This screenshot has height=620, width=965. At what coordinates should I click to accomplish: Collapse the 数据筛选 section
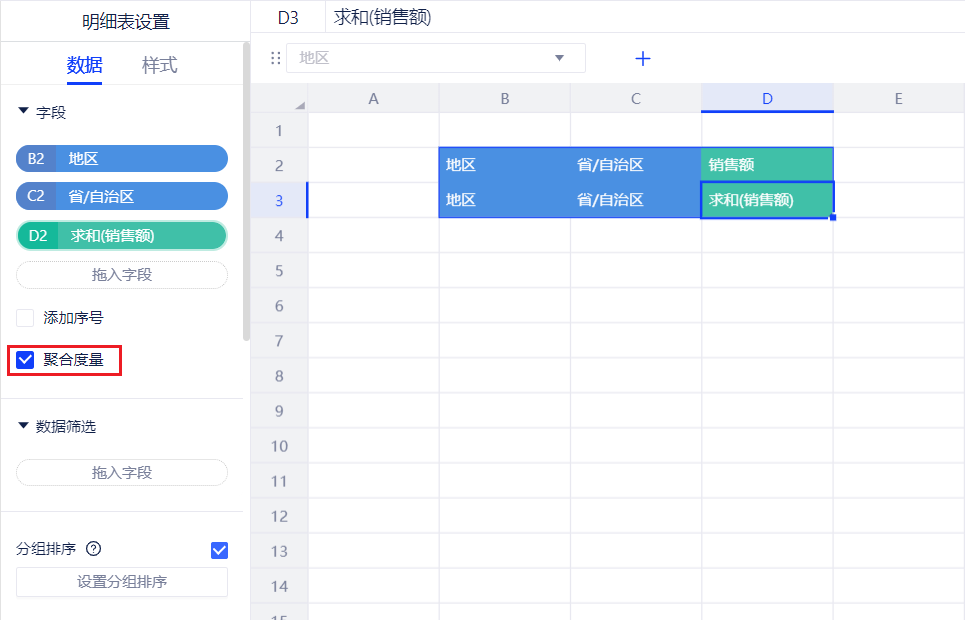tap(24, 426)
